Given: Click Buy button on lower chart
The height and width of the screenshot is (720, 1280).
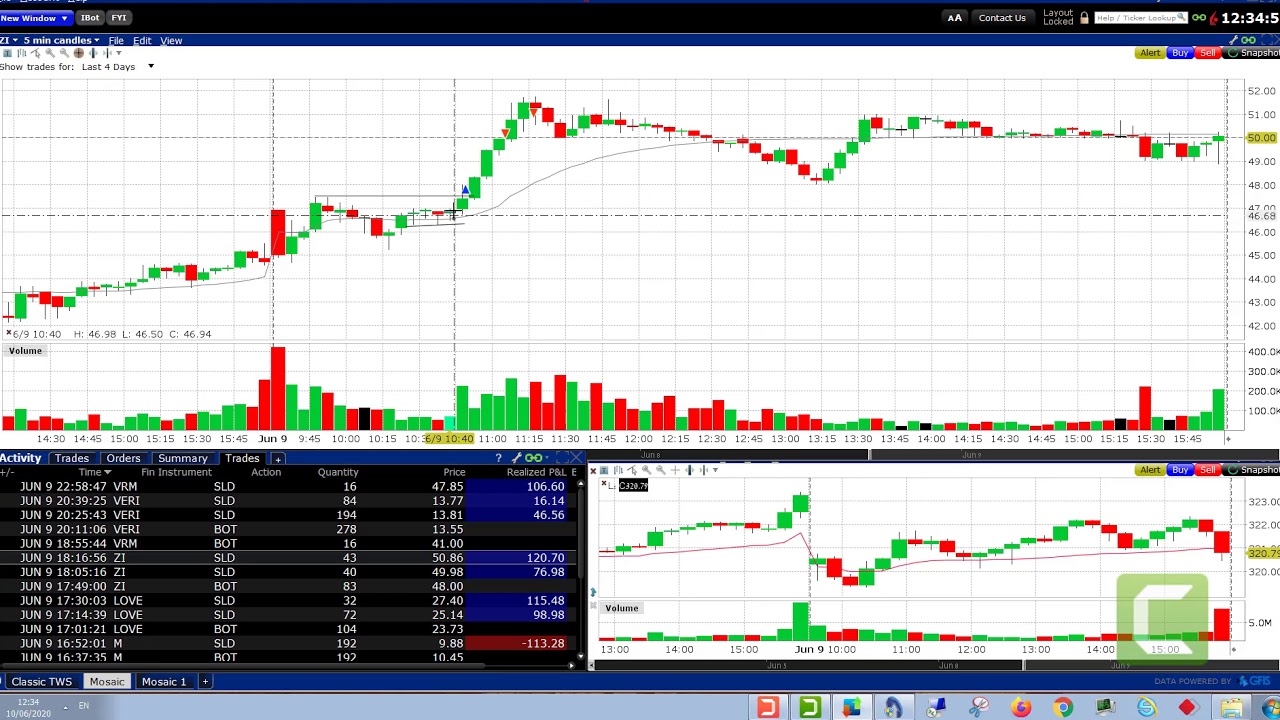Looking at the screenshot, I should pos(1181,470).
